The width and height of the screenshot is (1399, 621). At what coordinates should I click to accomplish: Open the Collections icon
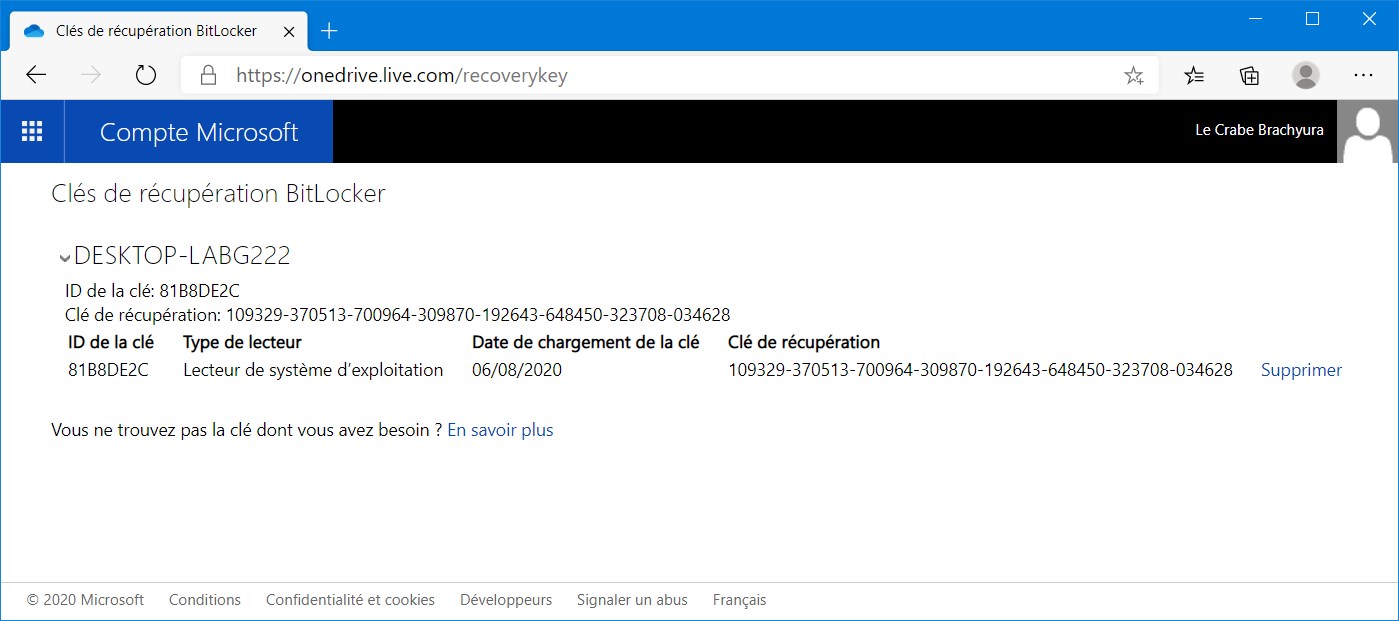[x=1249, y=75]
